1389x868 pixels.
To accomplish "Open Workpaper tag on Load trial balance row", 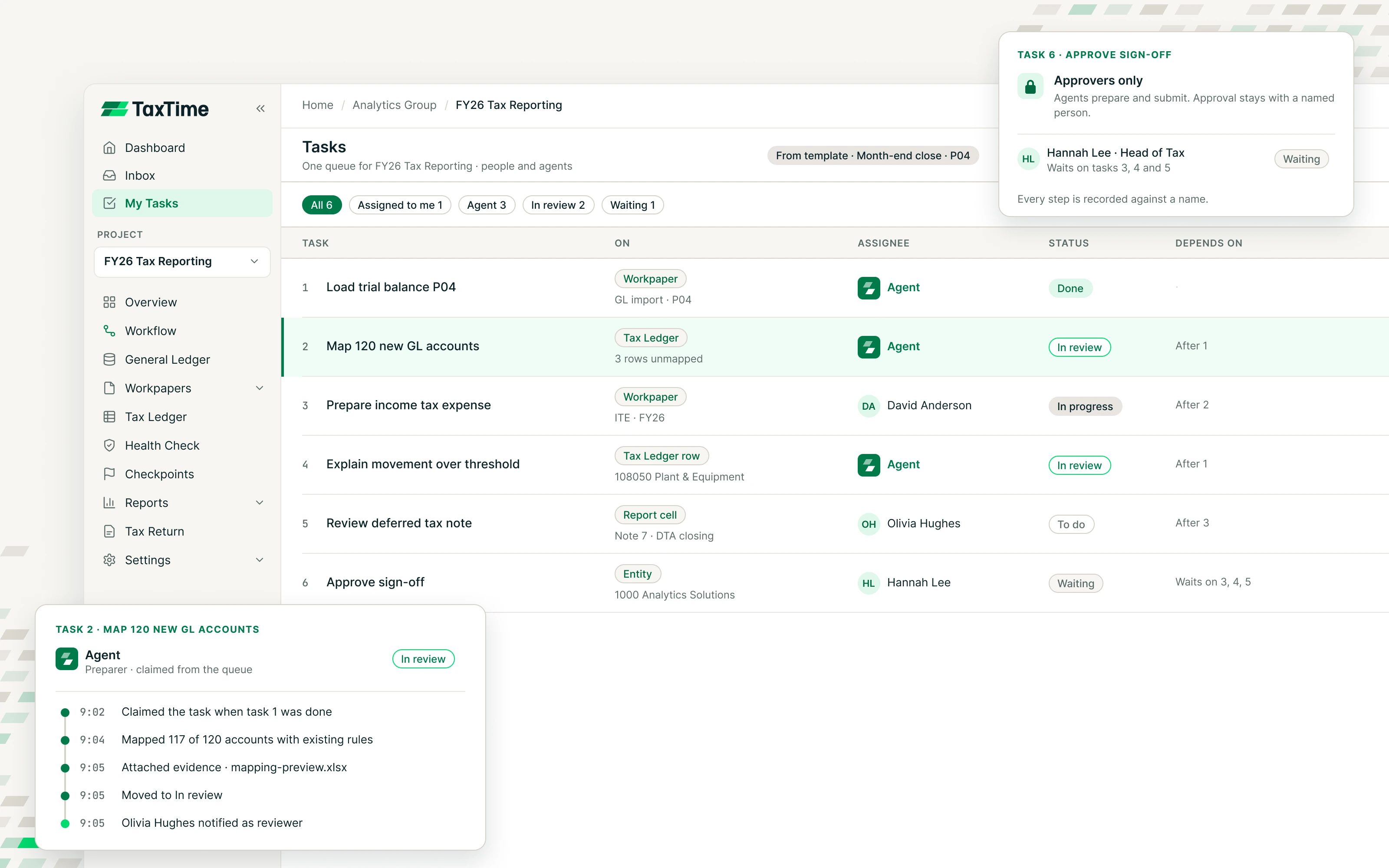I will tap(650, 279).
